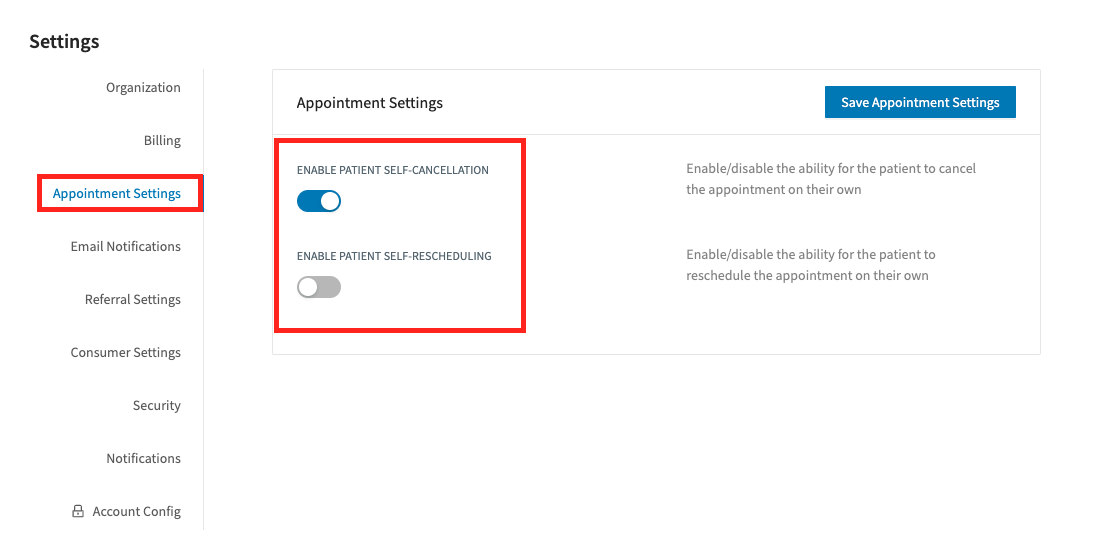The image size is (1105, 550).
Task: Click the Enable Patient Self-Cancellation label
Action: point(393,170)
